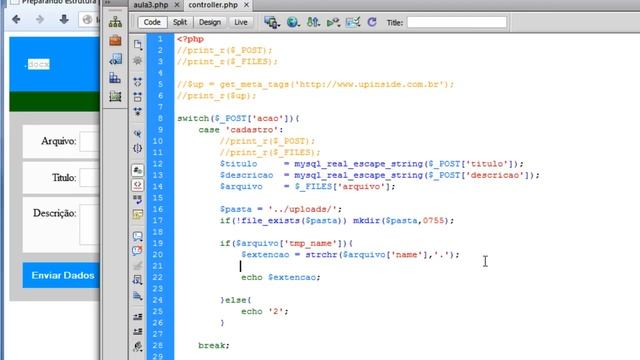Click the "$pasta = '../uploads/';" line
The height and width of the screenshot is (360, 640).
click(281, 209)
